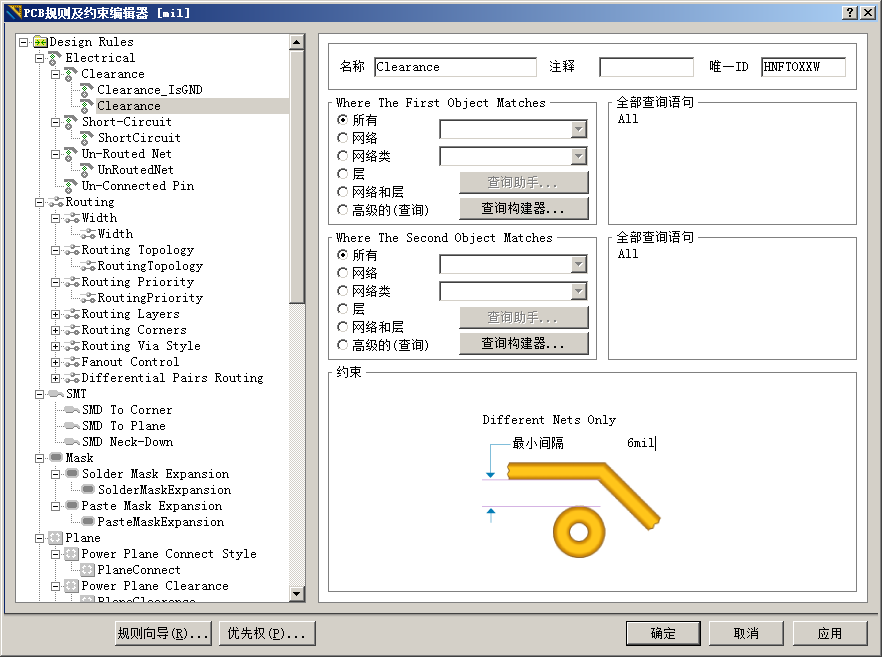Click the SMD To Plane icon
882x657 pixels.
click(71, 426)
